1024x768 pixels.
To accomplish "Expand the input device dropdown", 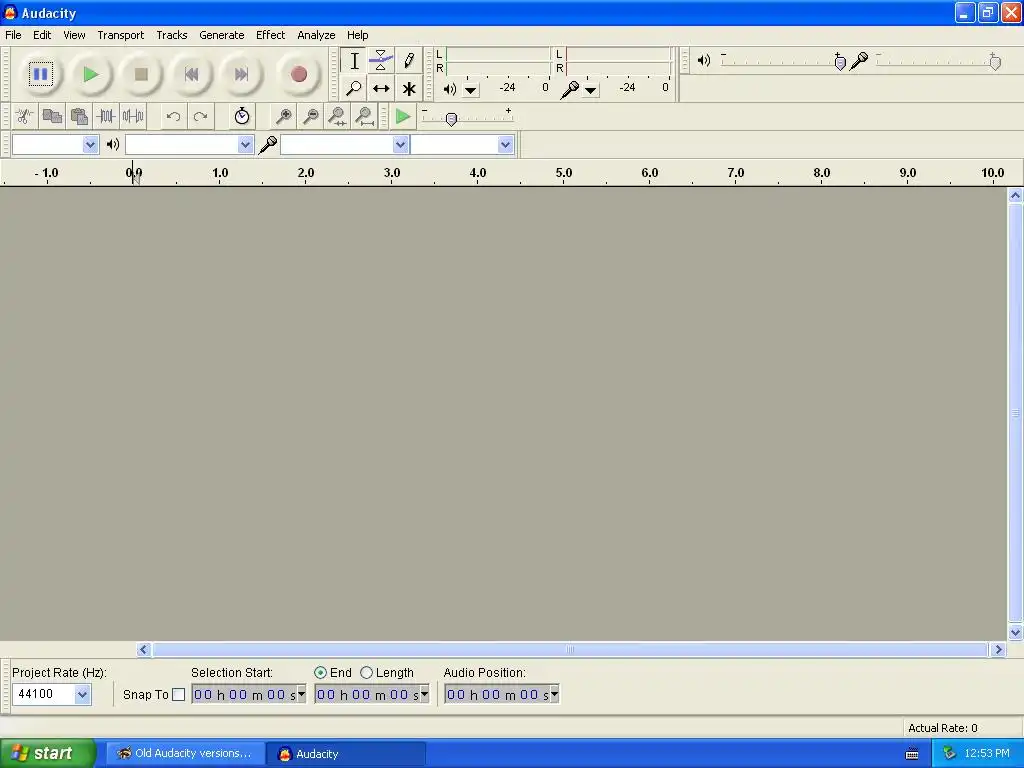I will (401, 144).
